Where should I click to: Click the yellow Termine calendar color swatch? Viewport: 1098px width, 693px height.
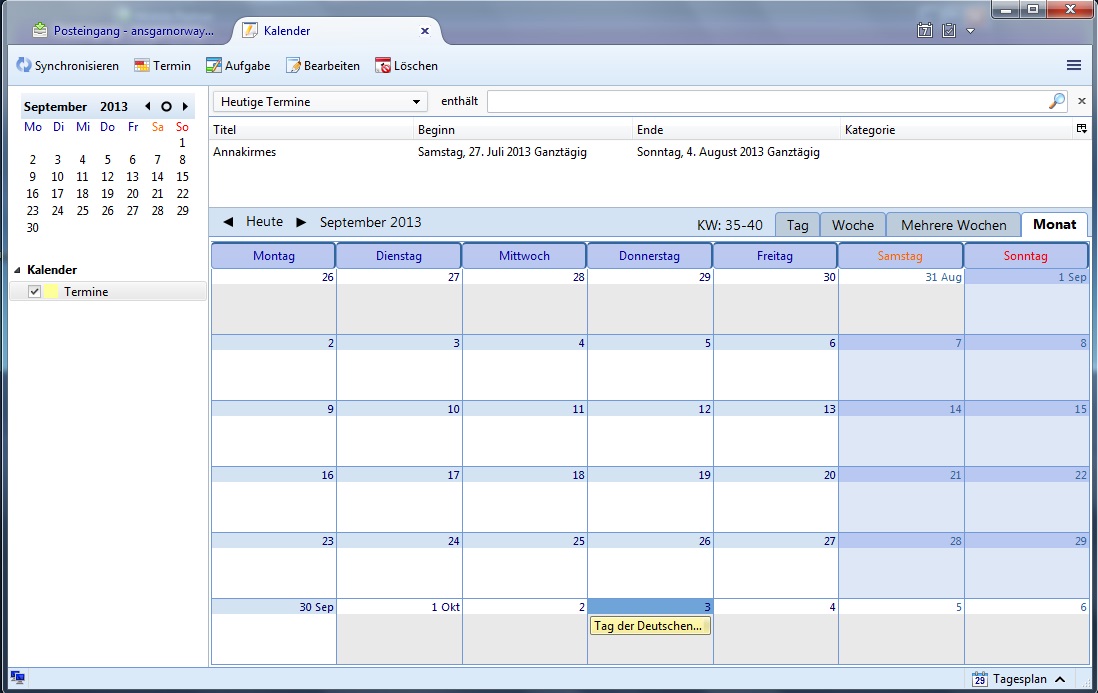[51, 291]
